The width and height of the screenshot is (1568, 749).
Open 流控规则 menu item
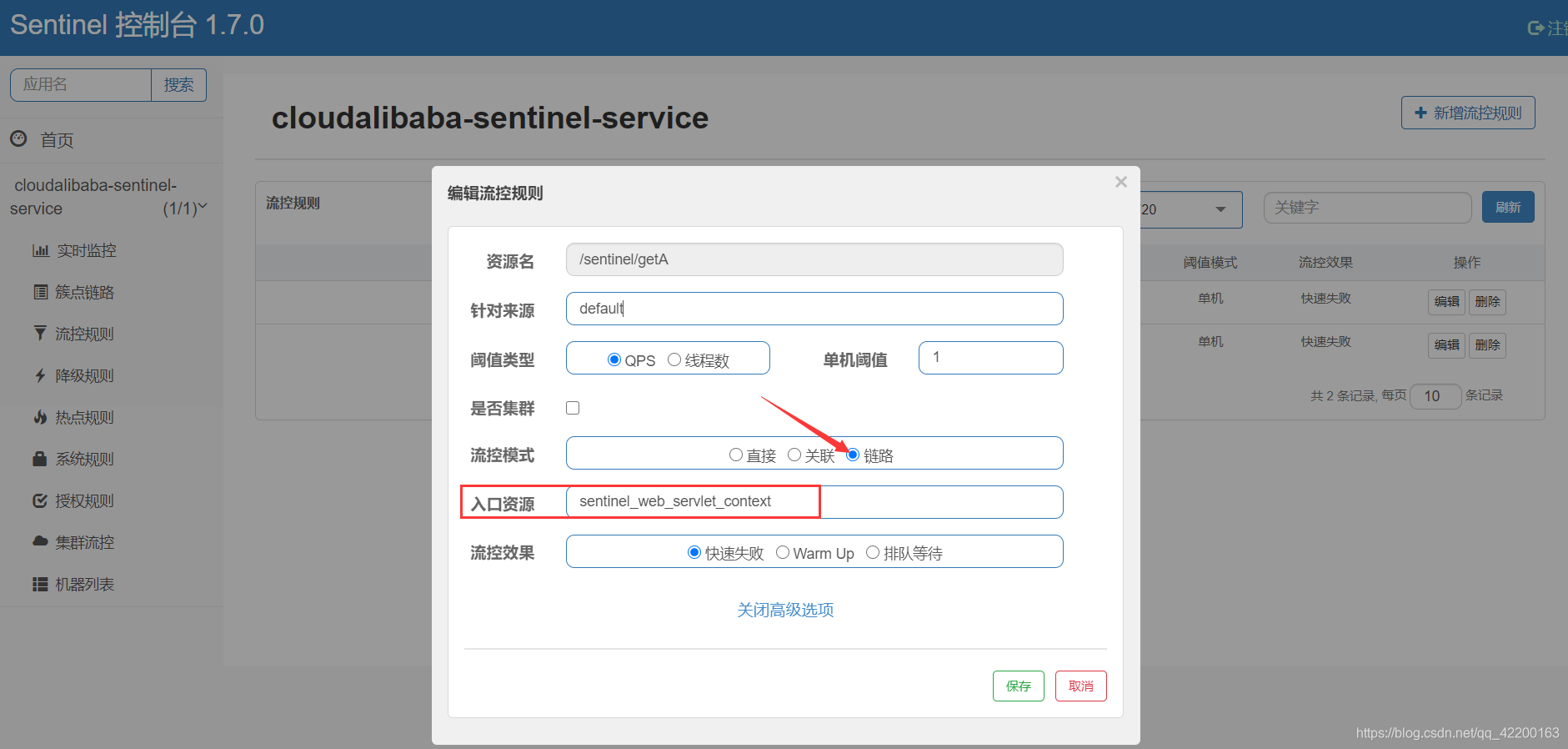pos(84,334)
